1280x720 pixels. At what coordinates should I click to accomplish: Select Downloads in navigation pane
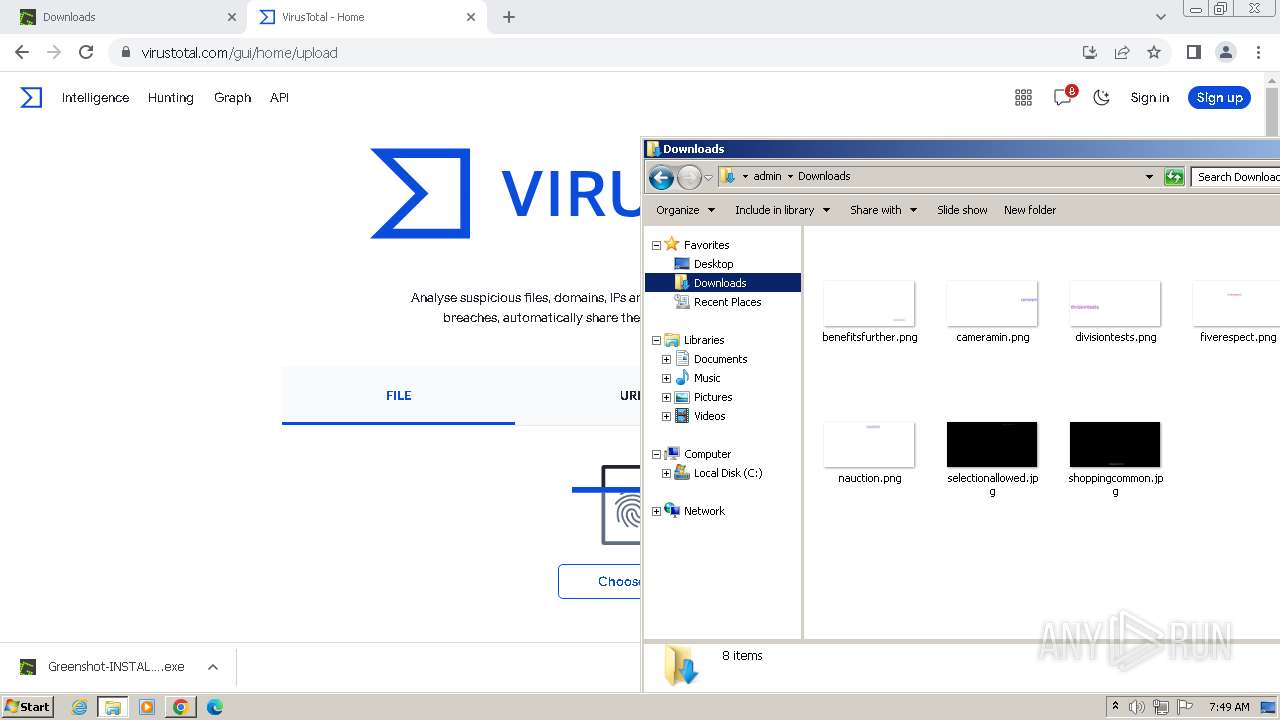[x=720, y=283]
